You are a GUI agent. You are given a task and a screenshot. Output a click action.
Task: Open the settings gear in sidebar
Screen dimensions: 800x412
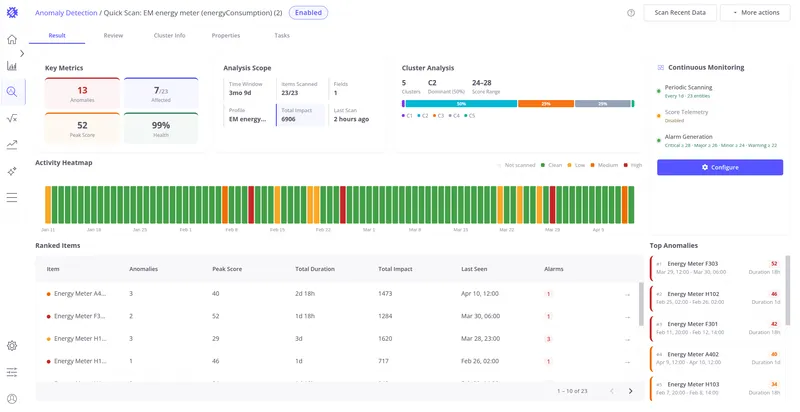[12, 346]
